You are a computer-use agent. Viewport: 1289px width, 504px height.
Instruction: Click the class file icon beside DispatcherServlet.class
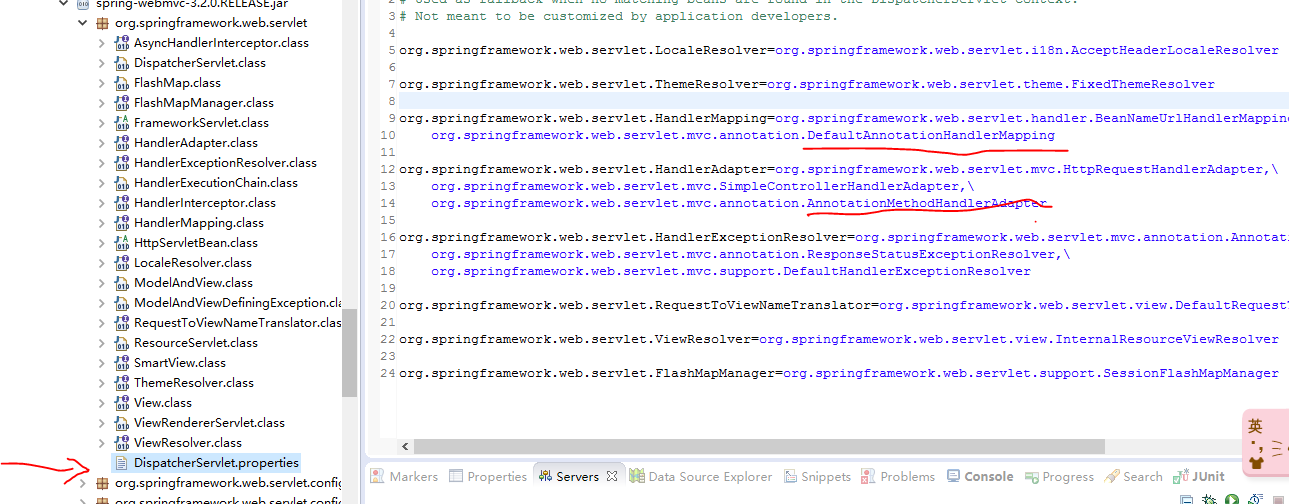pyautogui.click(x=122, y=63)
